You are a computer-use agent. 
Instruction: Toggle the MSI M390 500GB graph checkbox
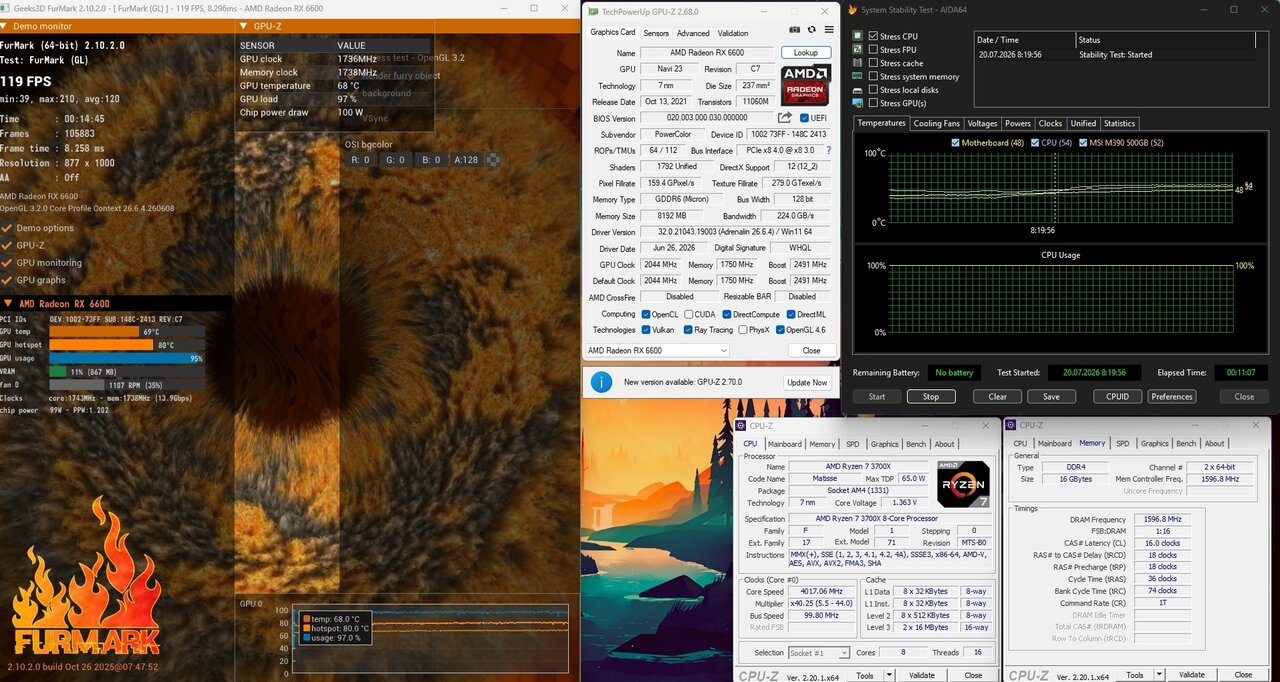[x=1084, y=143]
